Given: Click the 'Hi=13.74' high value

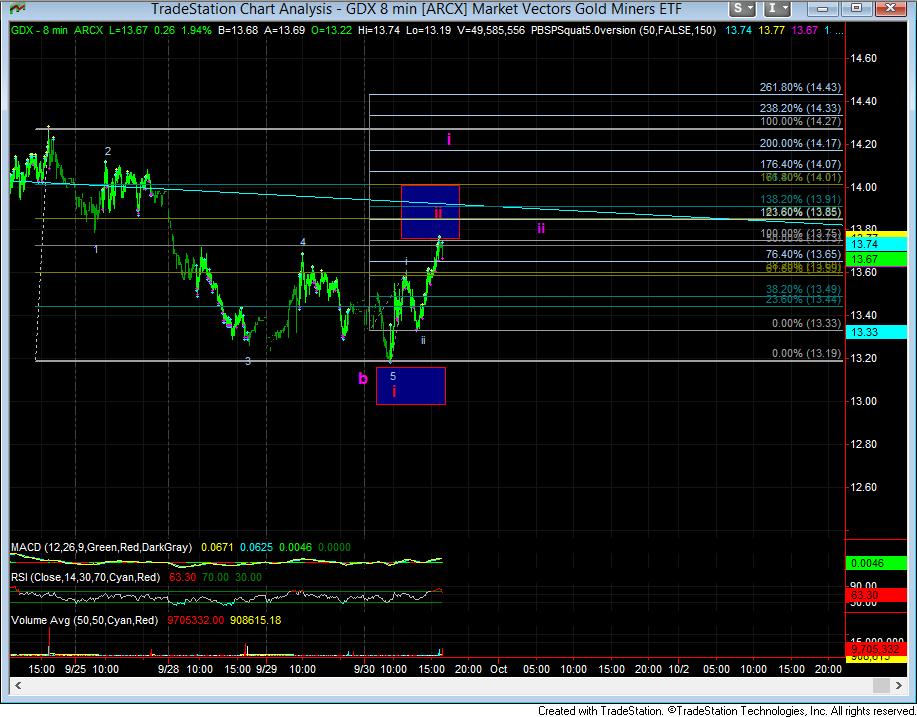Looking at the screenshot, I should pos(379,30).
